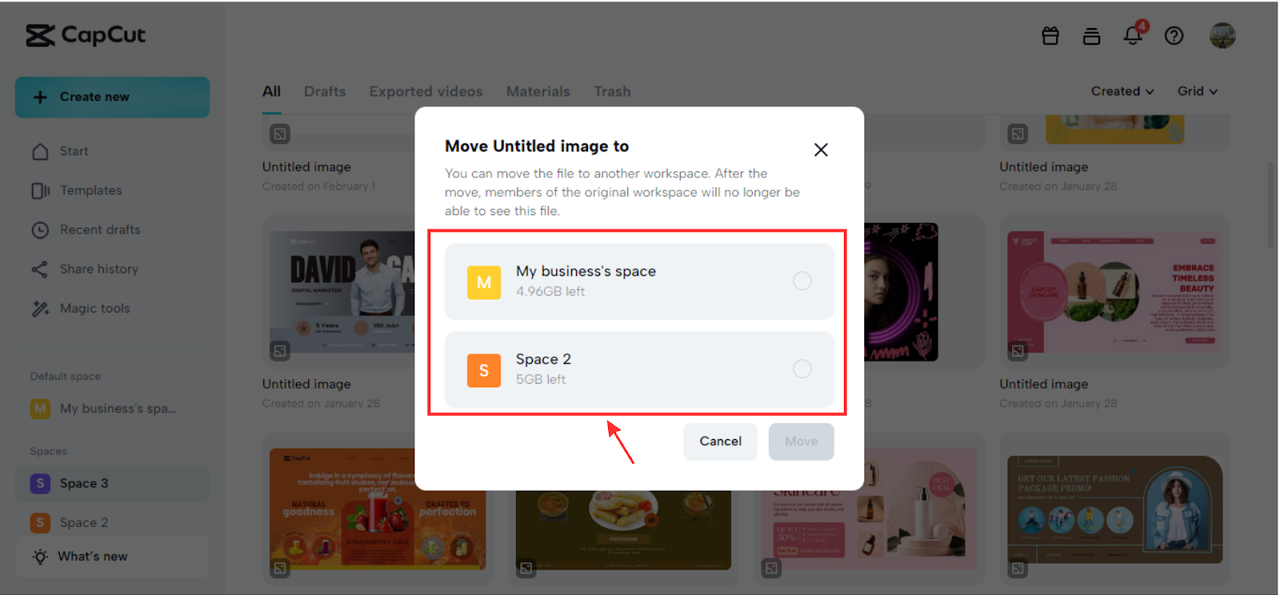Click the Share history share icon
The width and height of the screenshot is (1280, 595).
click(x=40, y=269)
